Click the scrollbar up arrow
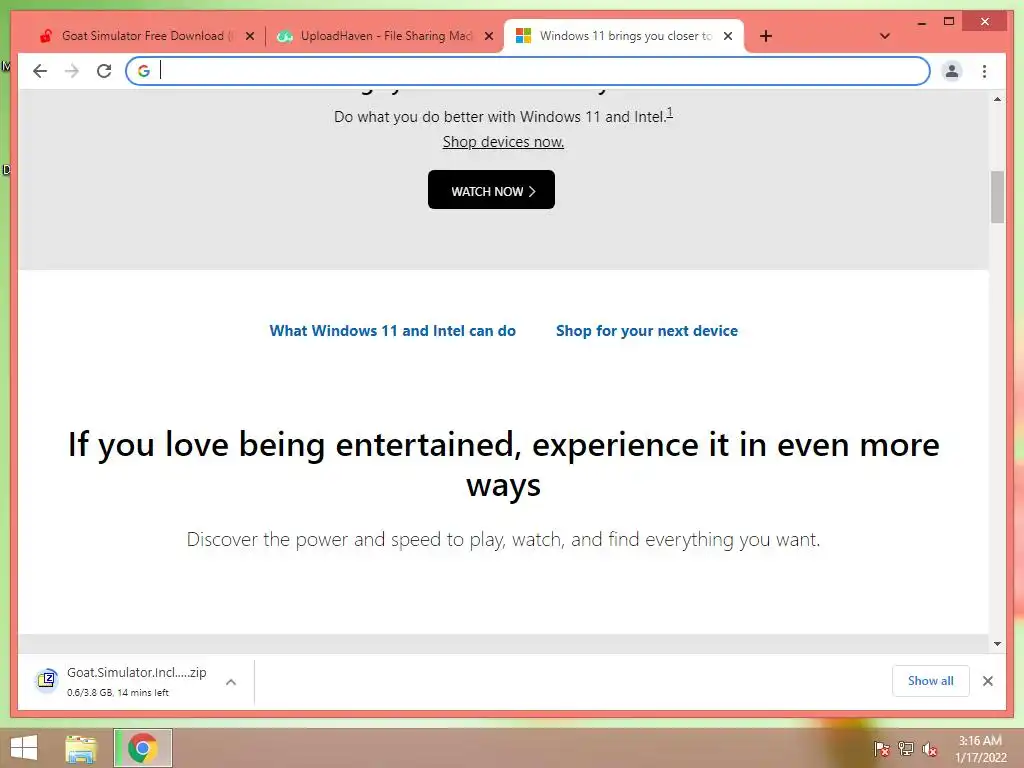This screenshot has width=1024, height=768. (x=997, y=99)
